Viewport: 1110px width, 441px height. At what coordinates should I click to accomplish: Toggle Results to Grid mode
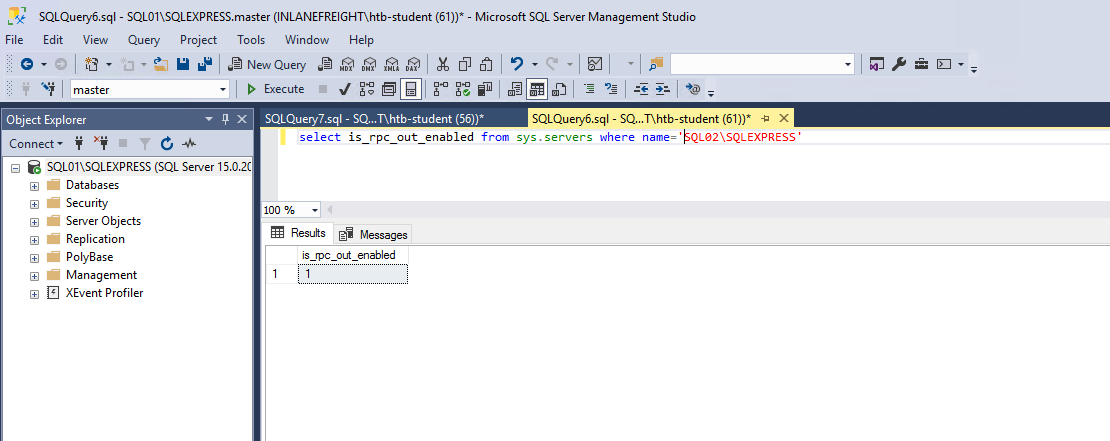(x=537, y=89)
